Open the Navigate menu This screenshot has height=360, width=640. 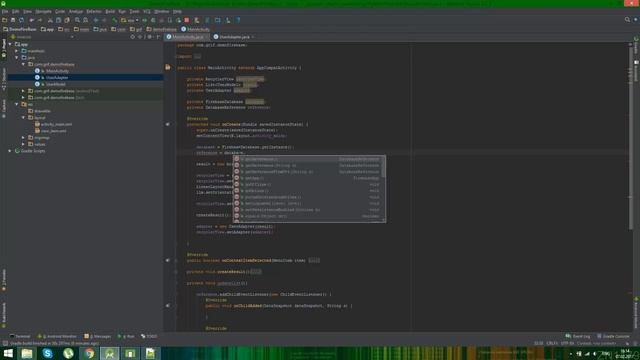pos(43,11)
